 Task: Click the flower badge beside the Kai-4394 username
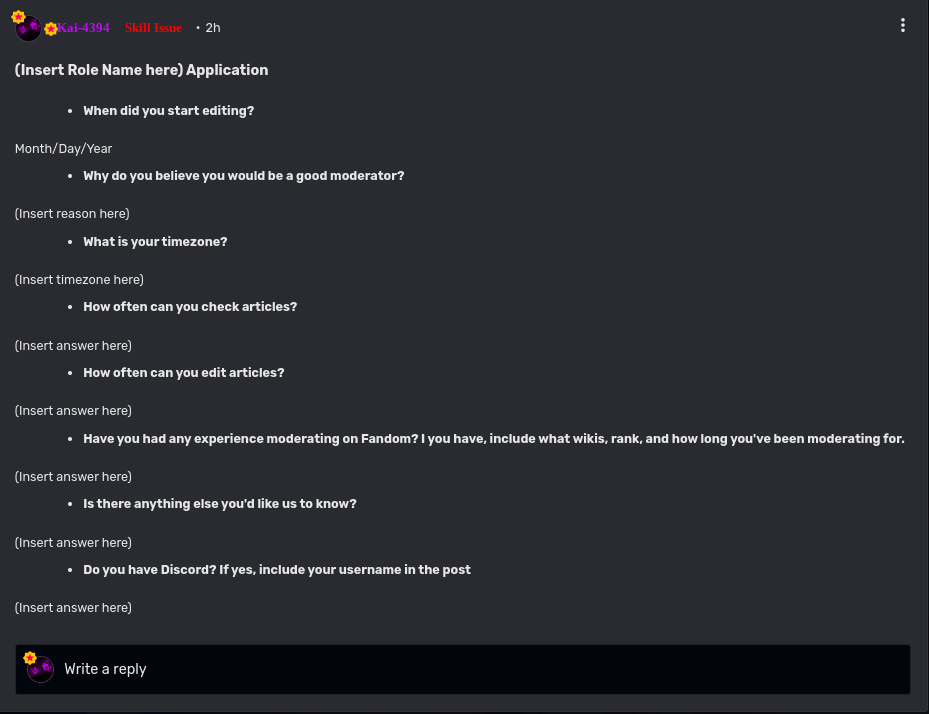point(51,29)
